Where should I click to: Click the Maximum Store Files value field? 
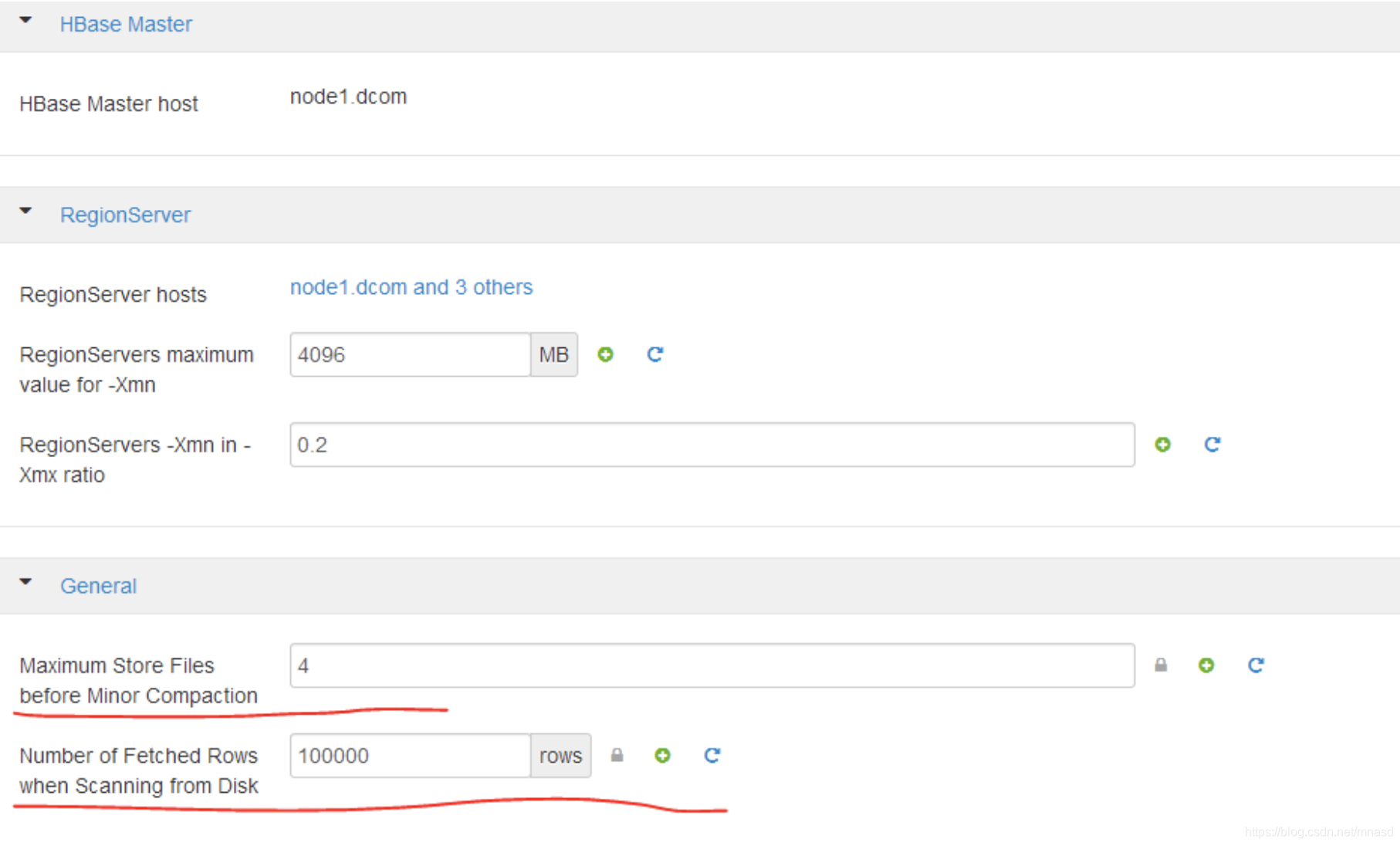pyautogui.click(x=712, y=665)
